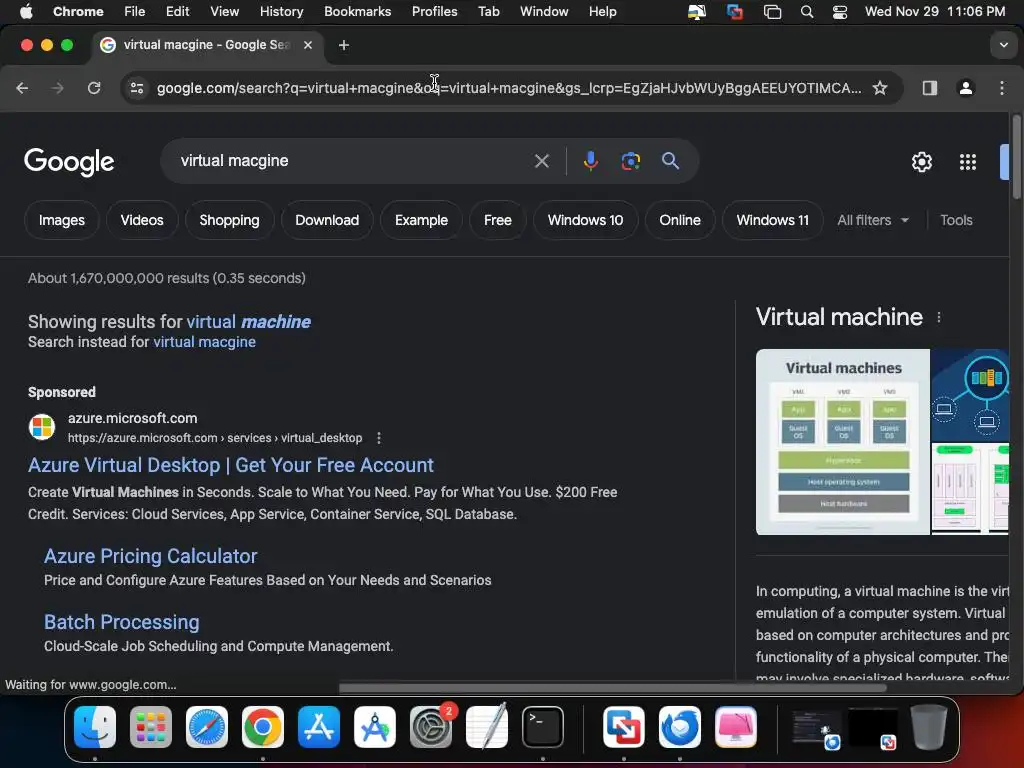Open site information icon in address bar

(x=136, y=88)
